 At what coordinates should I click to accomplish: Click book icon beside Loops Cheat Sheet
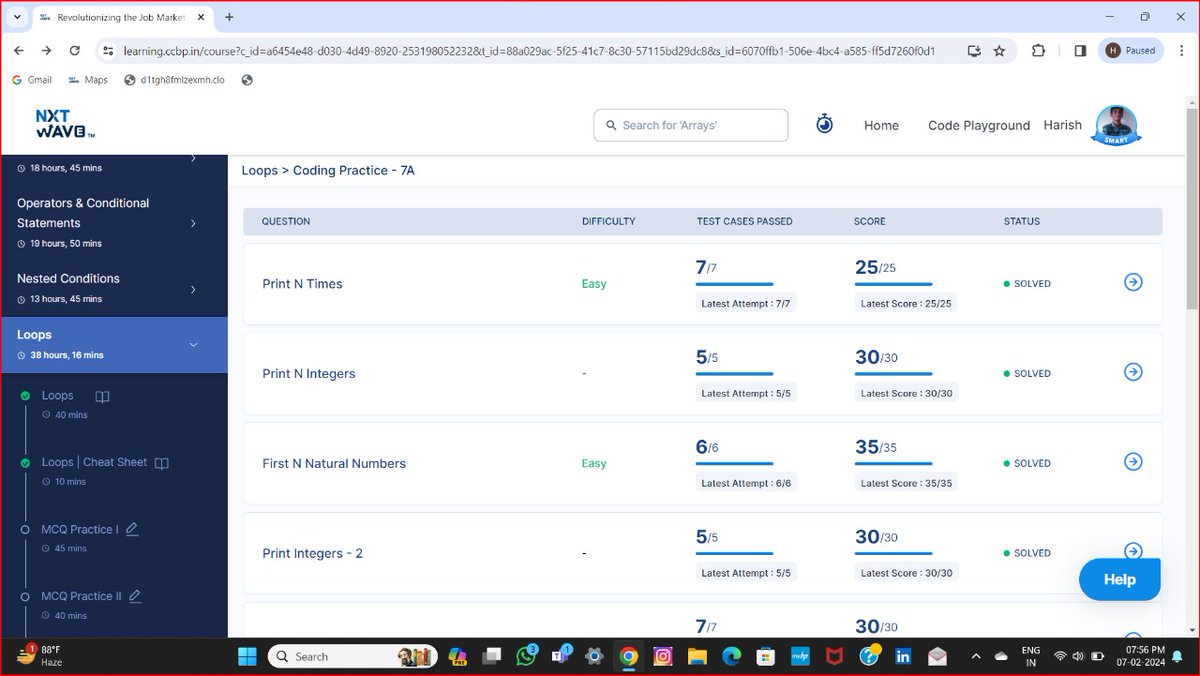(162, 463)
